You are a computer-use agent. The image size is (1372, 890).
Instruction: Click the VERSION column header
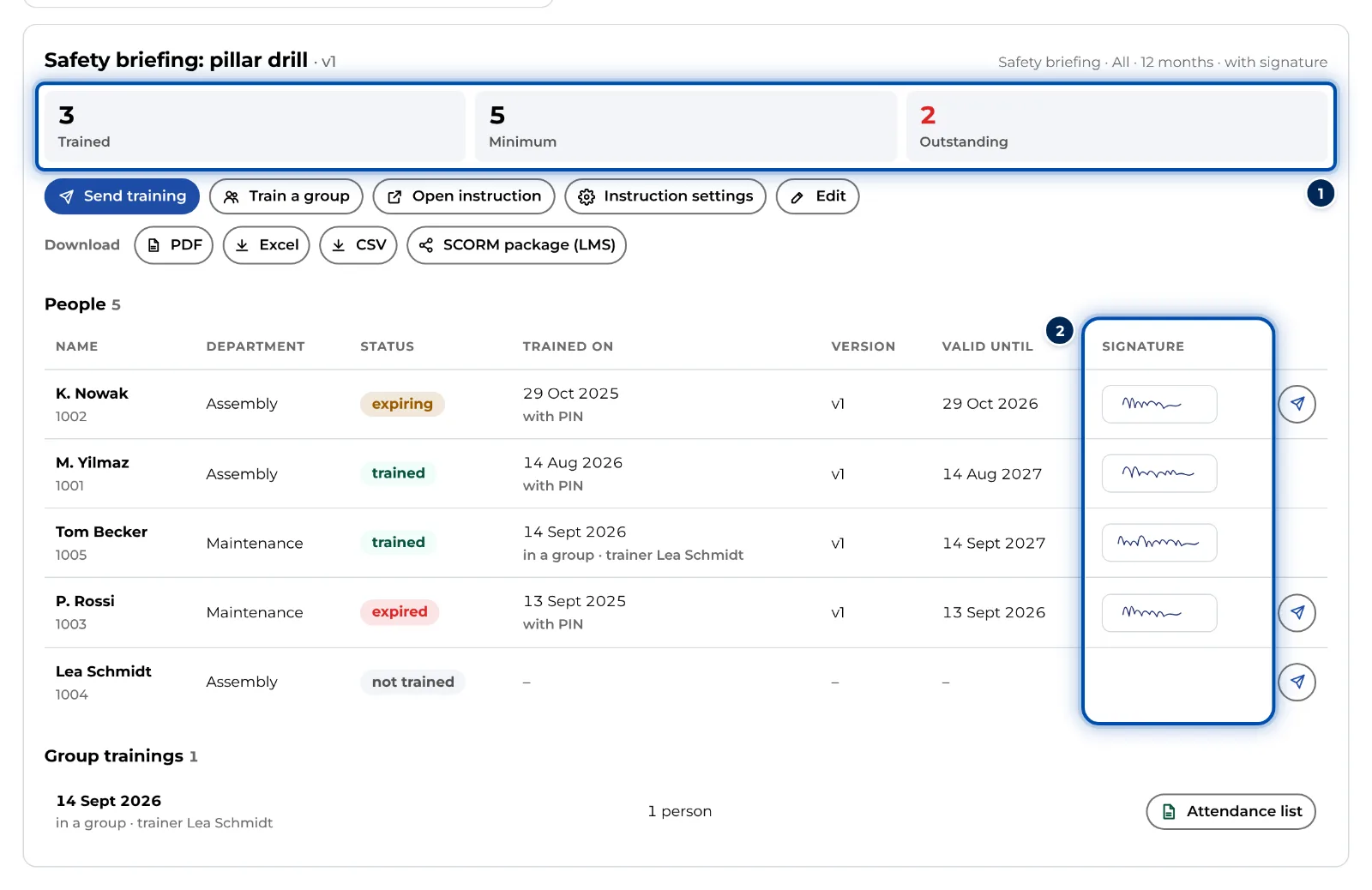[x=864, y=346]
